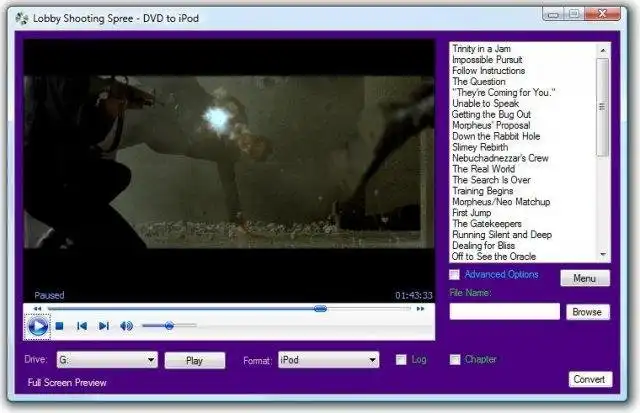Select chapter 'First Jump'
The width and height of the screenshot is (640, 413).
click(x=472, y=213)
